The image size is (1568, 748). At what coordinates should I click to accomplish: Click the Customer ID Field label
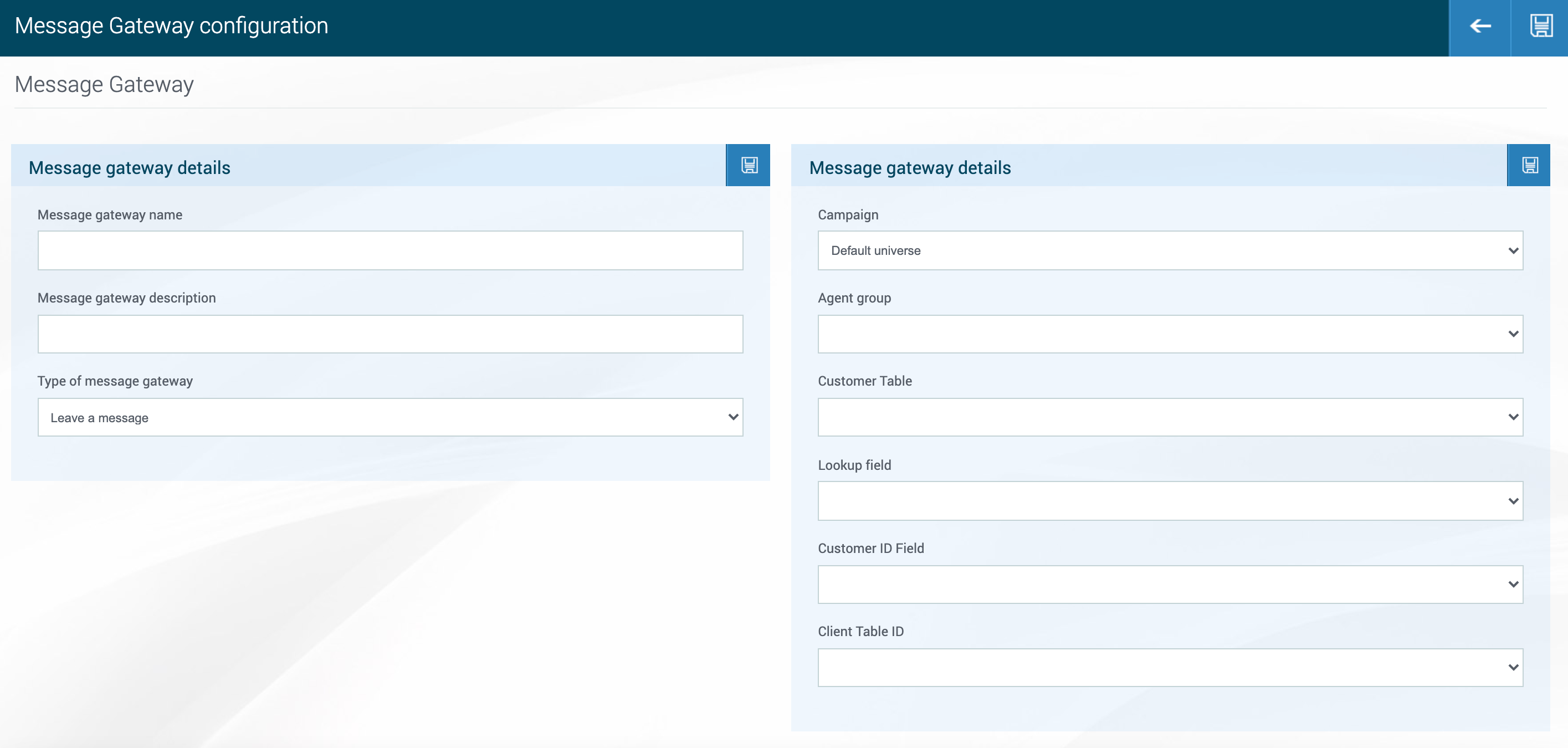click(x=870, y=549)
